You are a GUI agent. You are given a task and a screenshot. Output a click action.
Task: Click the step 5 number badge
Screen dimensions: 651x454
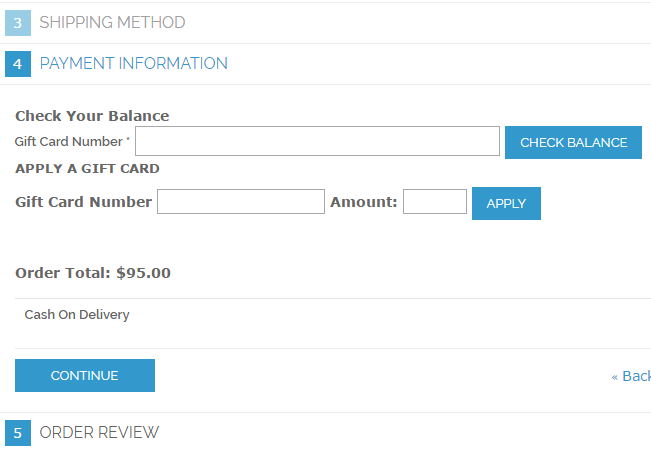click(x=18, y=433)
